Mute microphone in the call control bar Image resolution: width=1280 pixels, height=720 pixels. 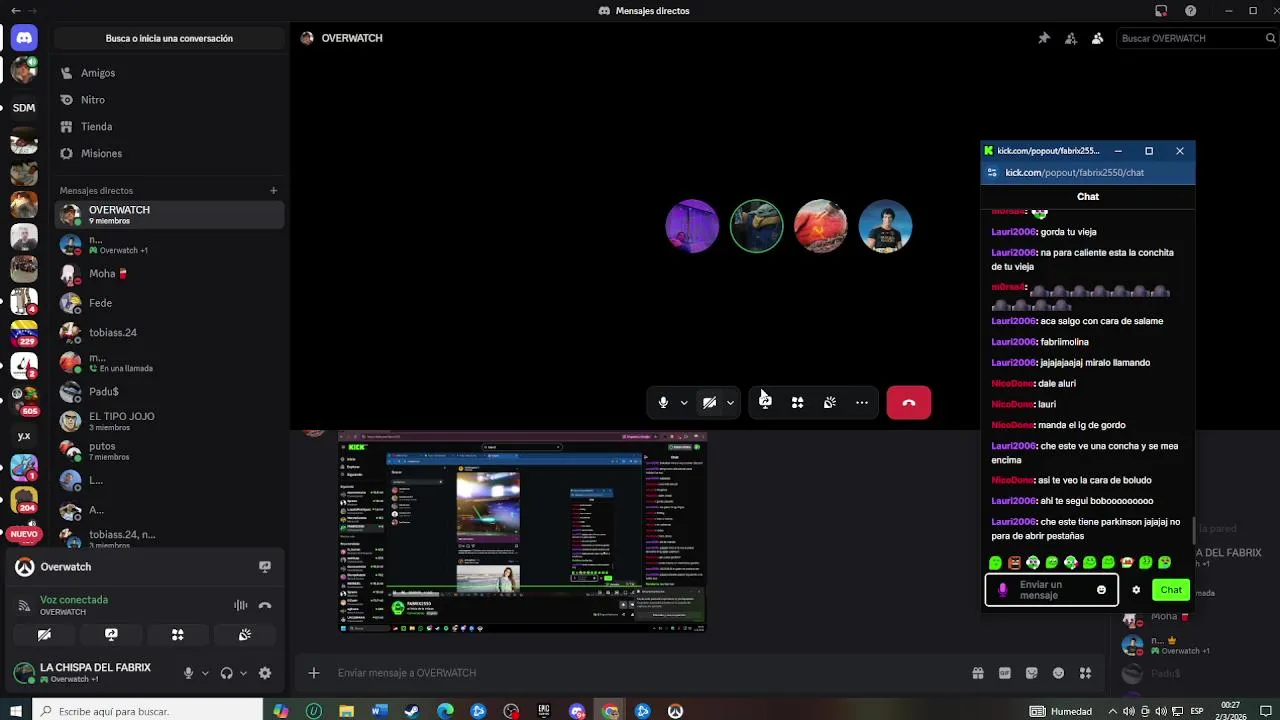pyautogui.click(x=663, y=402)
